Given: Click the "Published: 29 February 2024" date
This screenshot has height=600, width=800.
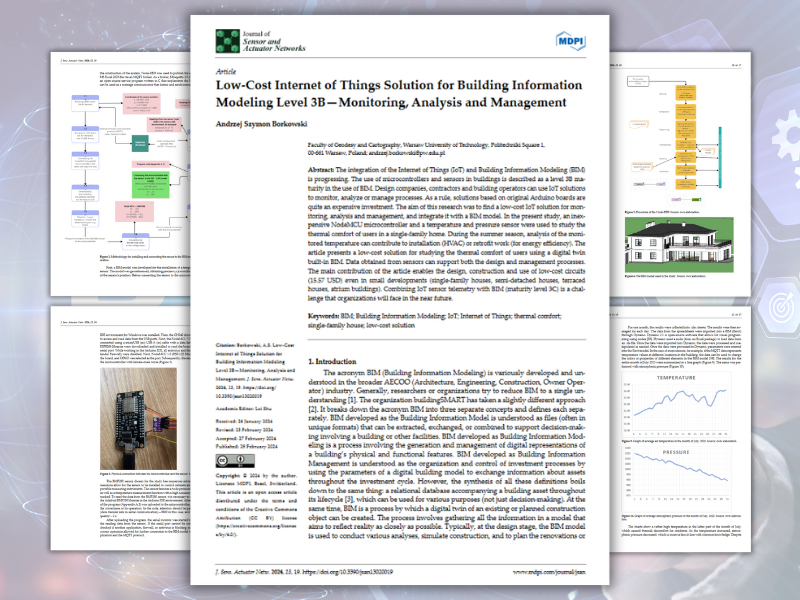Looking at the screenshot, I should (246, 446).
